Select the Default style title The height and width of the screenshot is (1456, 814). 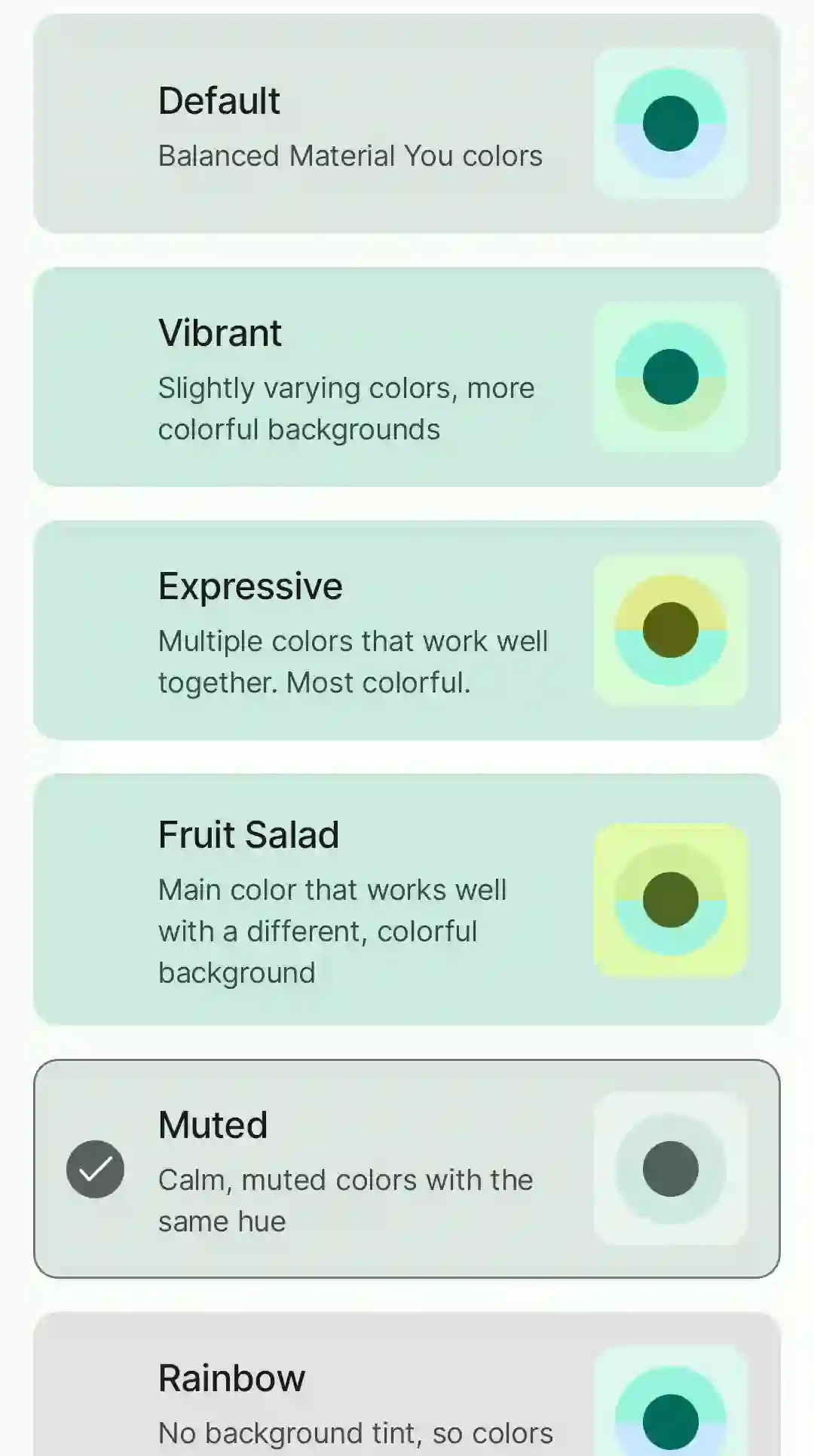pos(219,101)
